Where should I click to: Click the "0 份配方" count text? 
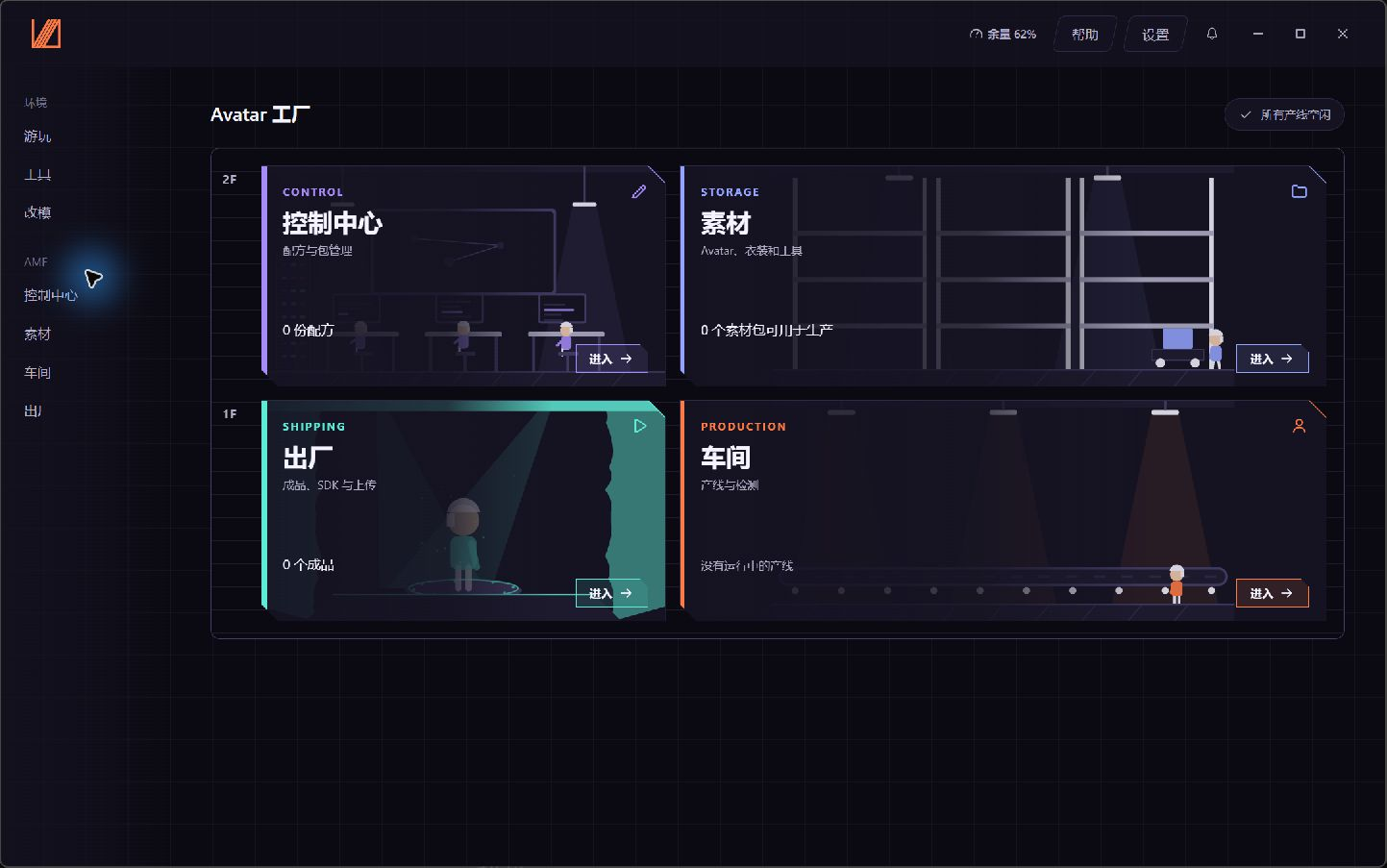309,330
